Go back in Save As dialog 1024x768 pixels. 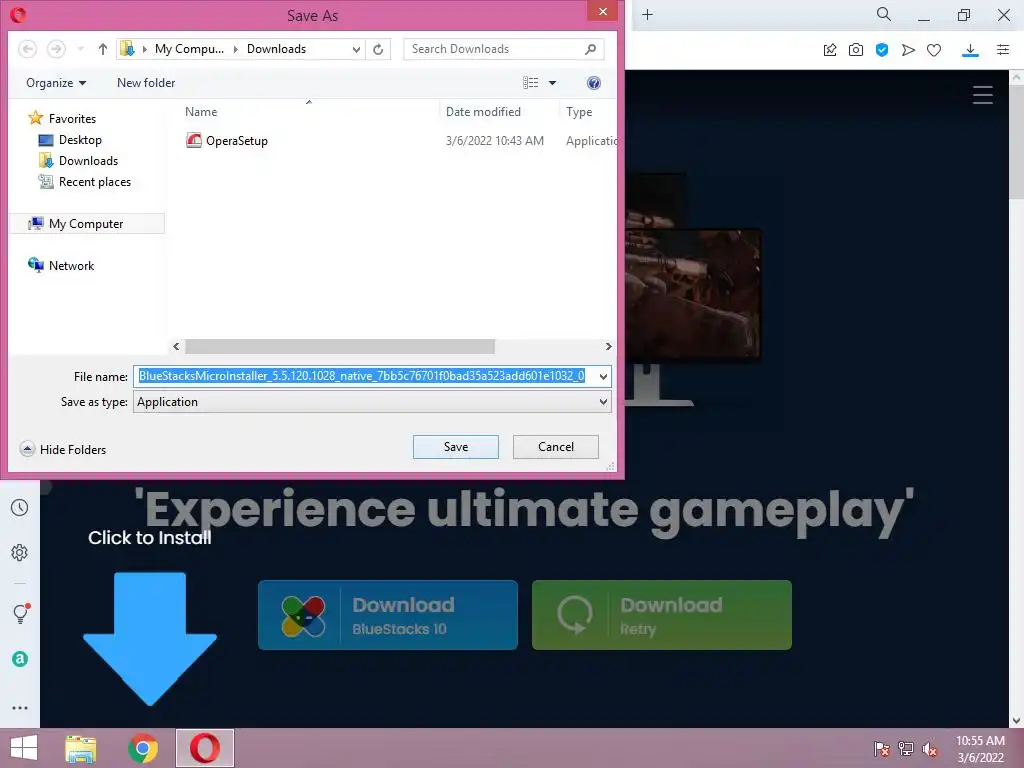[27, 49]
